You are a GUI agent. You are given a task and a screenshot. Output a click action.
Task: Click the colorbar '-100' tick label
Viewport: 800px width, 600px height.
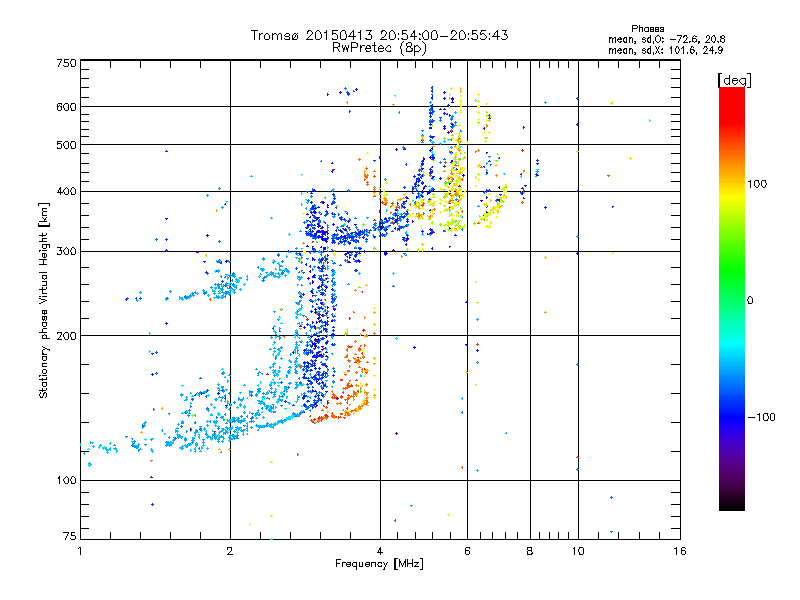coord(762,417)
